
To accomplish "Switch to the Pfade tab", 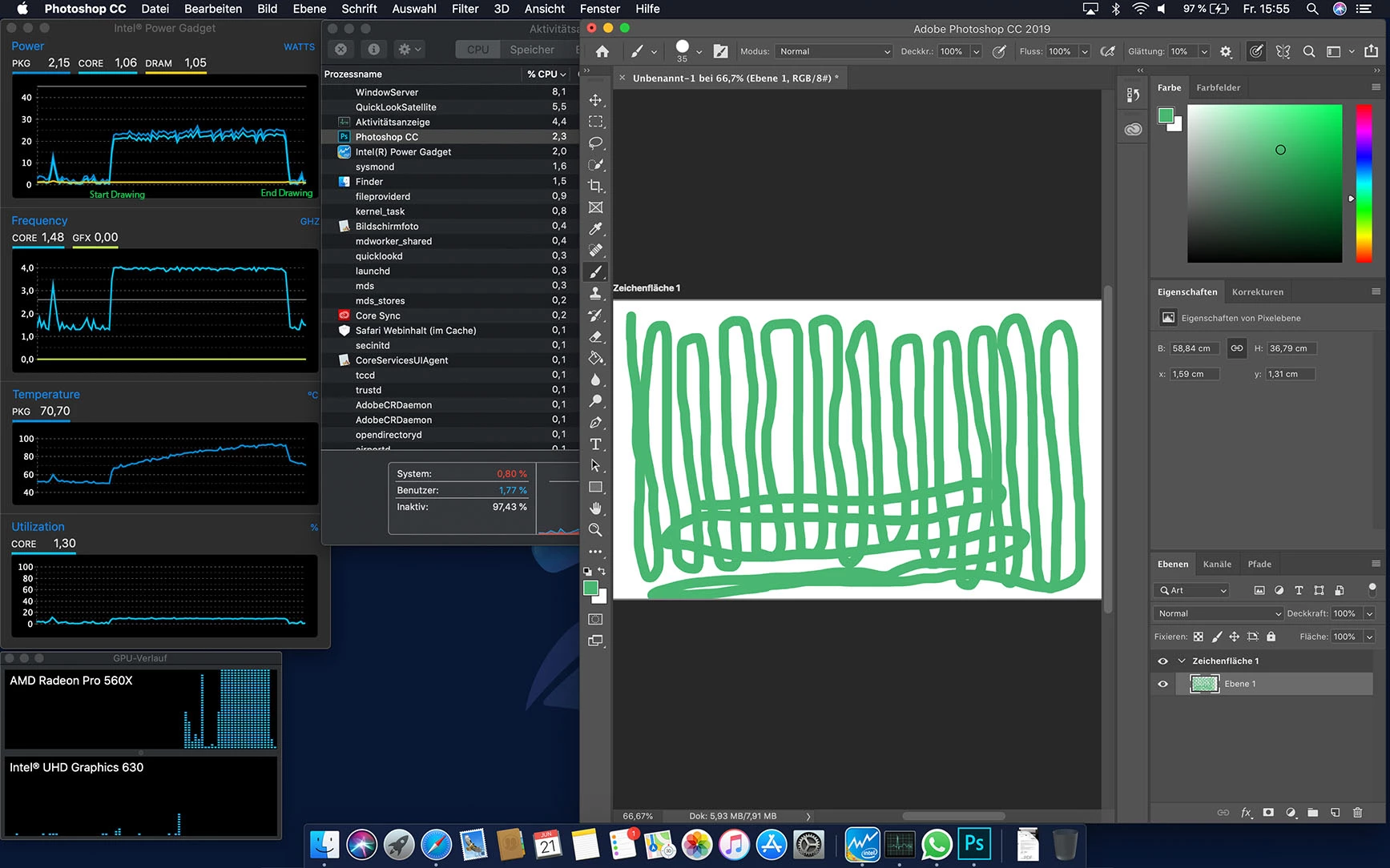I will [x=1259, y=564].
